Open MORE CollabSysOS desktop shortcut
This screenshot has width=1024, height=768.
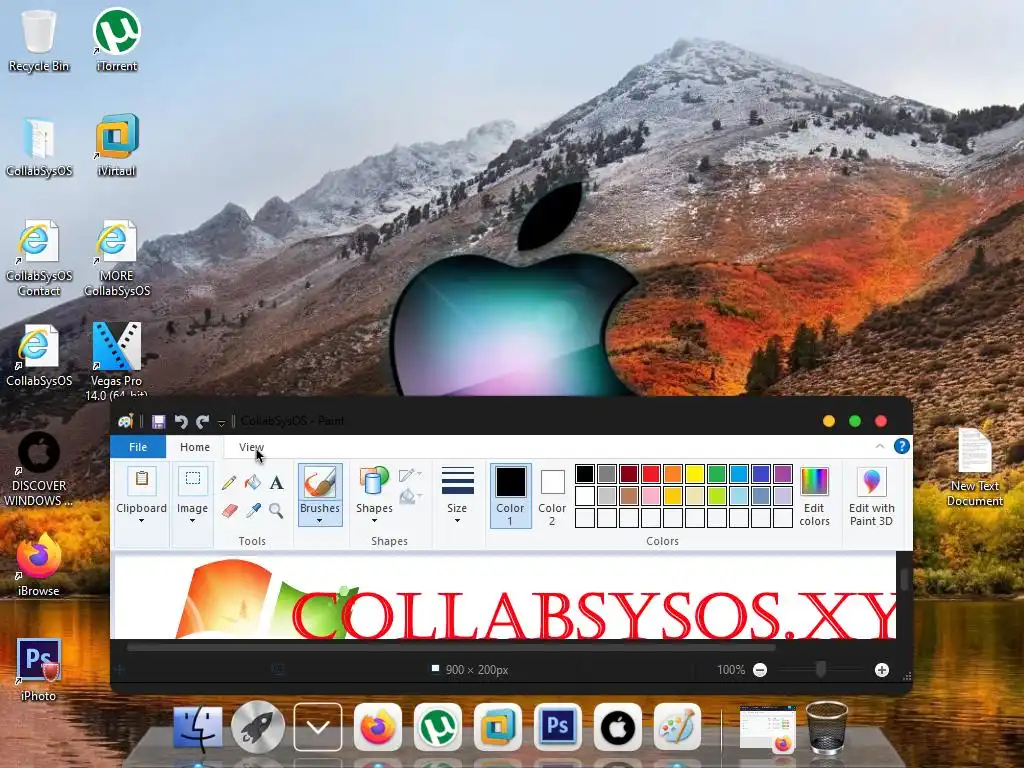coord(117,259)
